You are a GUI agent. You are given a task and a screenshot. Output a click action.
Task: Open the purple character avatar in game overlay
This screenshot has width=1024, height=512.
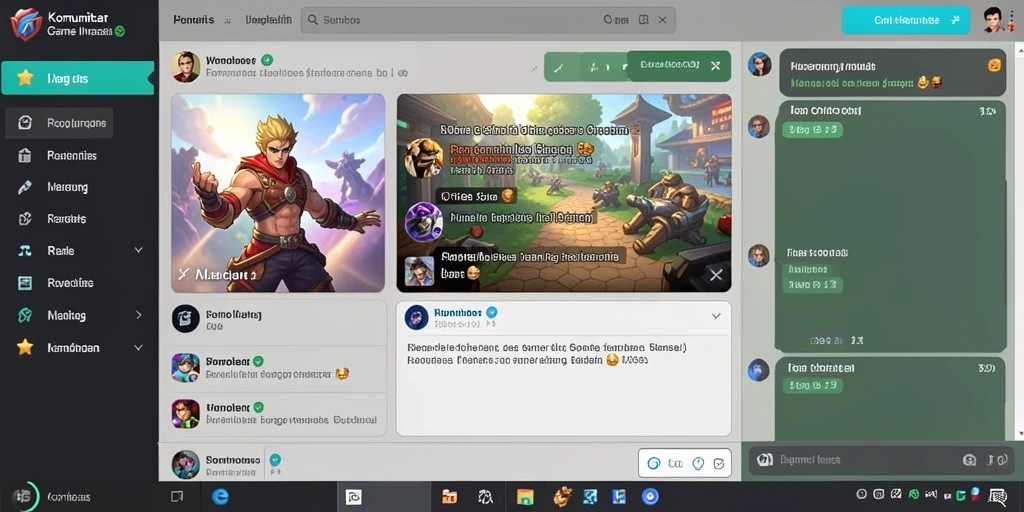tap(424, 221)
